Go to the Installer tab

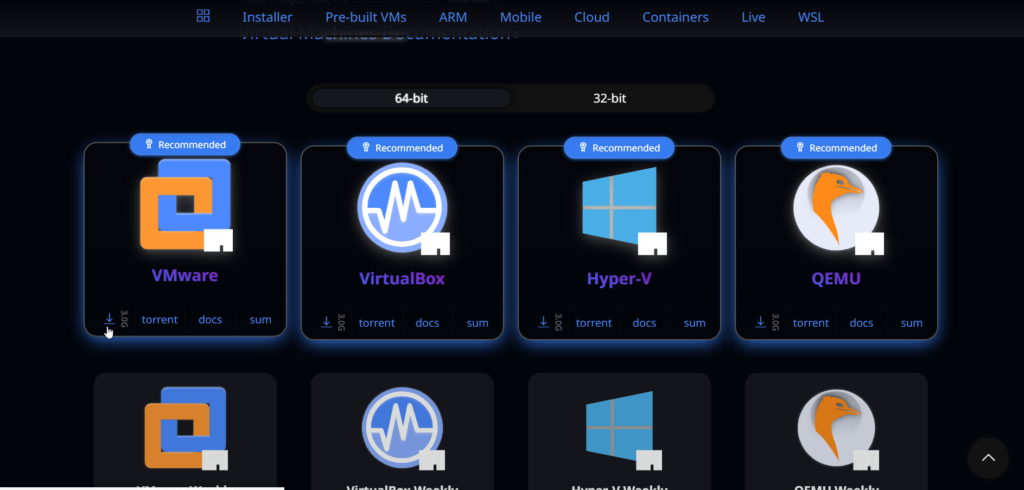click(x=267, y=17)
